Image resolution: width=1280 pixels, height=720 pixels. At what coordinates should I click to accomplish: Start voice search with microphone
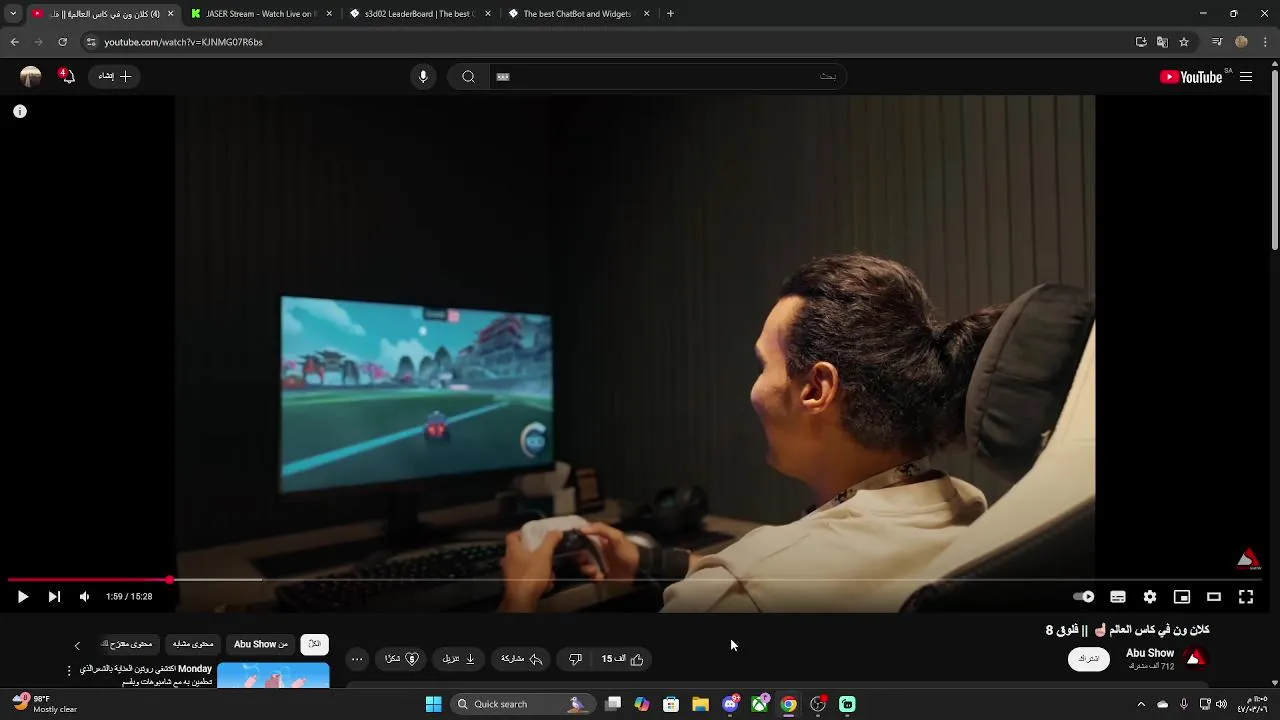(x=423, y=76)
